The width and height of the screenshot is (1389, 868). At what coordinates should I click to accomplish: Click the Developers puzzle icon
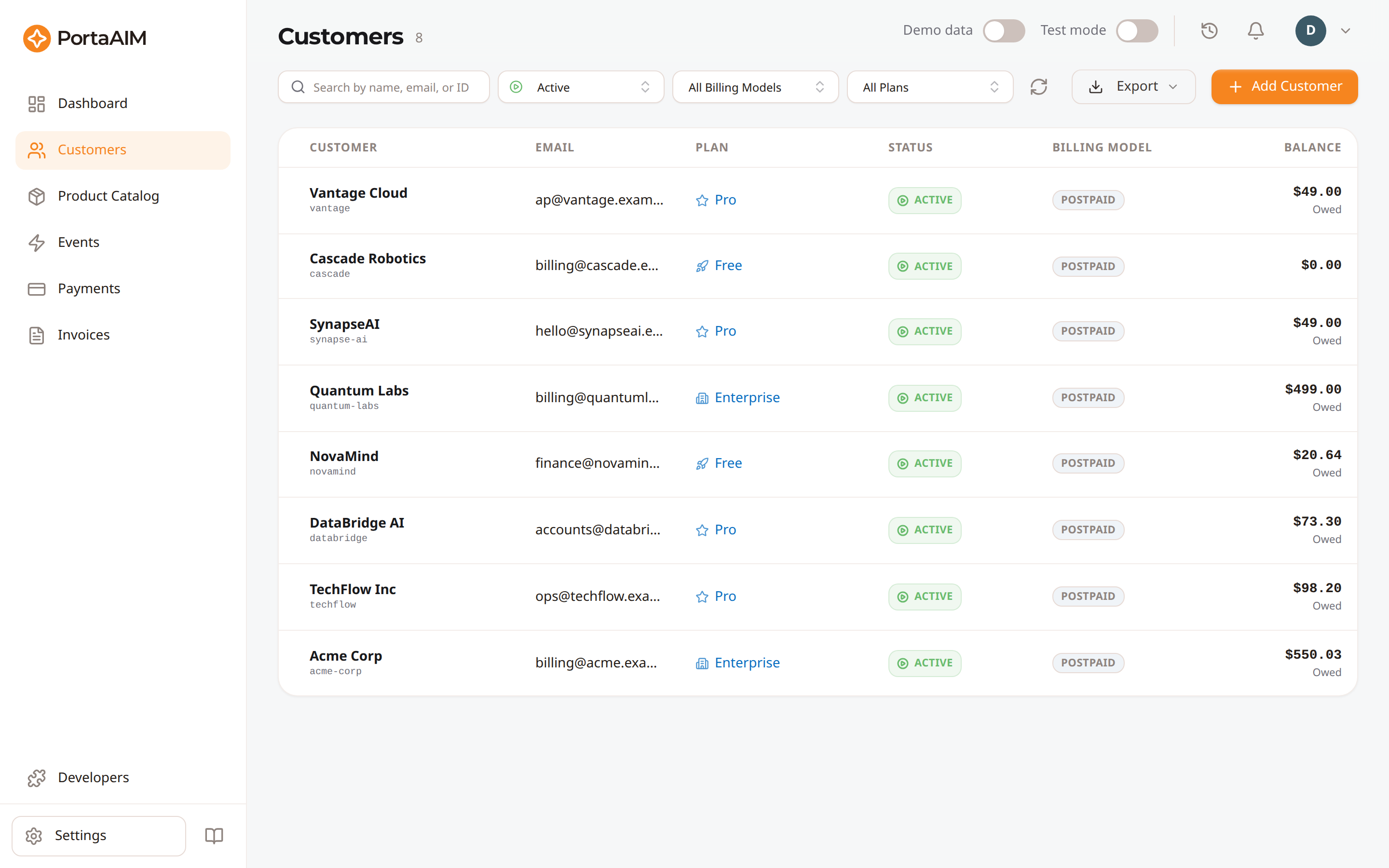click(37, 778)
